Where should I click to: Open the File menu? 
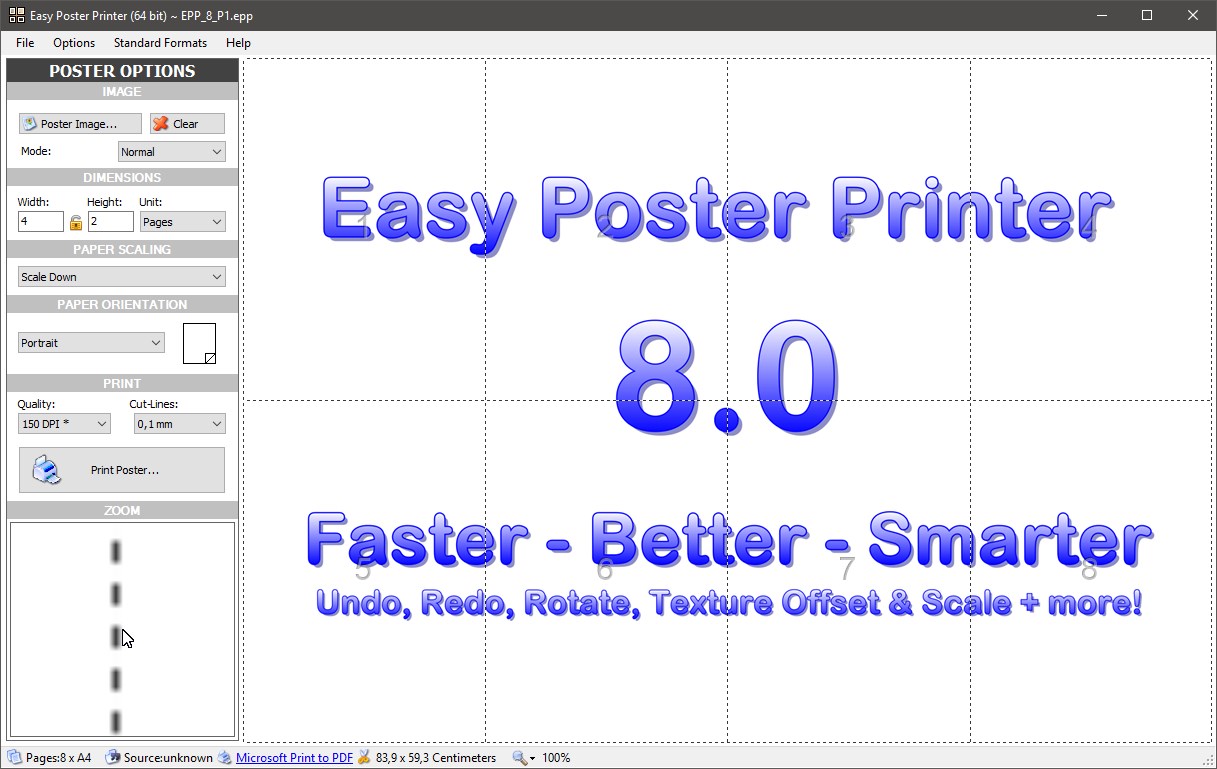click(x=25, y=43)
